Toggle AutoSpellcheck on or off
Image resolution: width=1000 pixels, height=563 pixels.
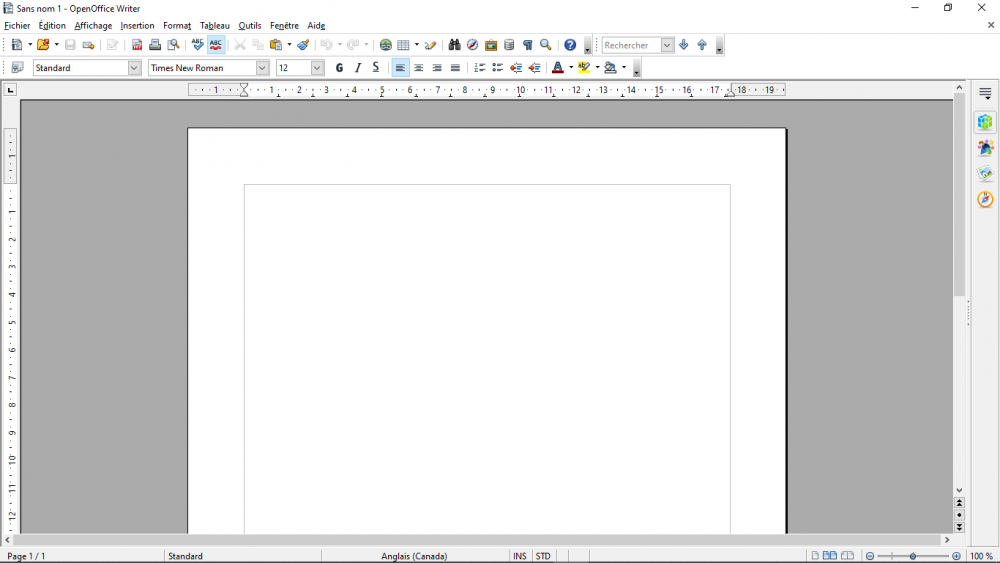click(x=215, y=45)
